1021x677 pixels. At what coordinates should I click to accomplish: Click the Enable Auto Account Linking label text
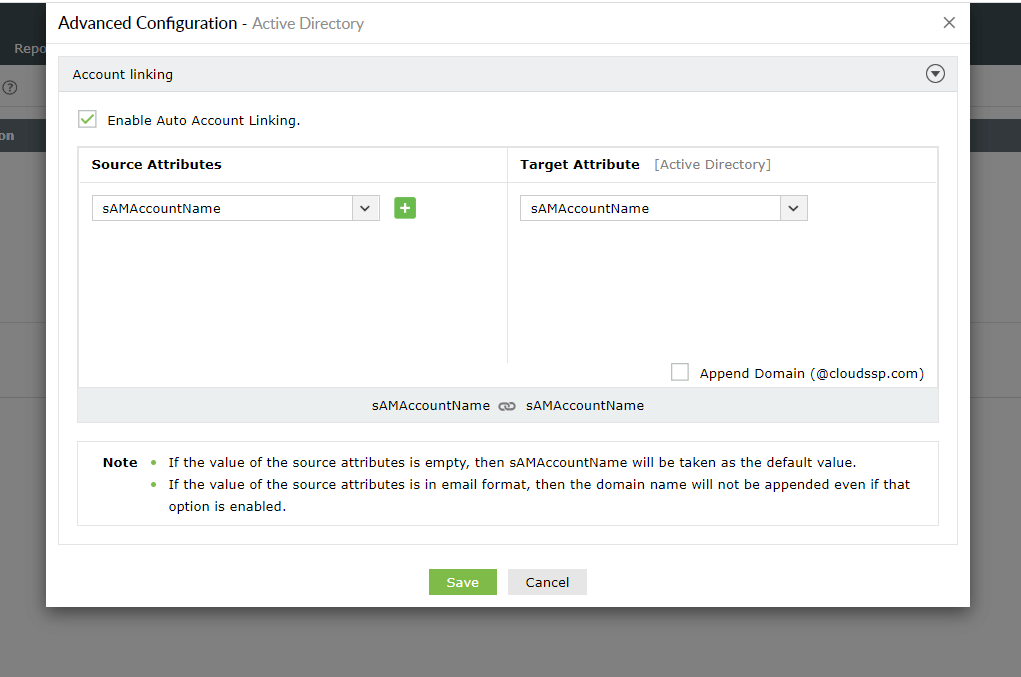tap(204, 120)
